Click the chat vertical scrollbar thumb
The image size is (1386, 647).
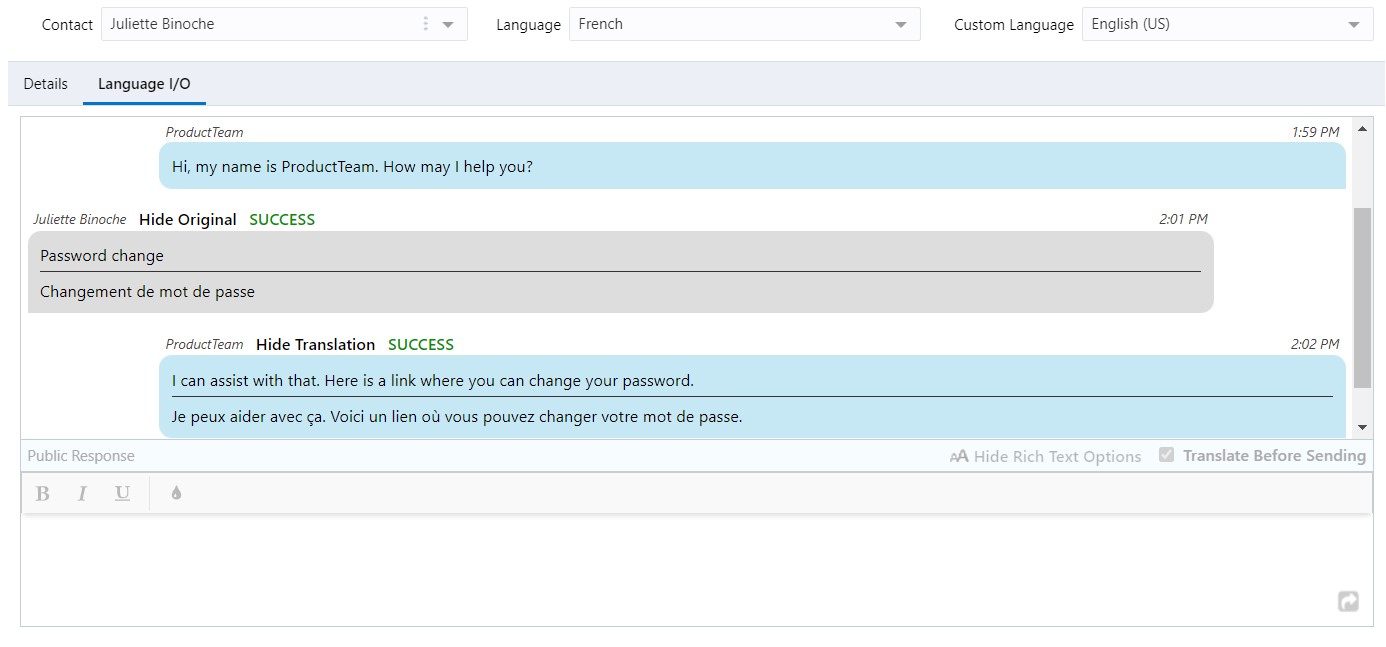click(x=1362, y=297)
